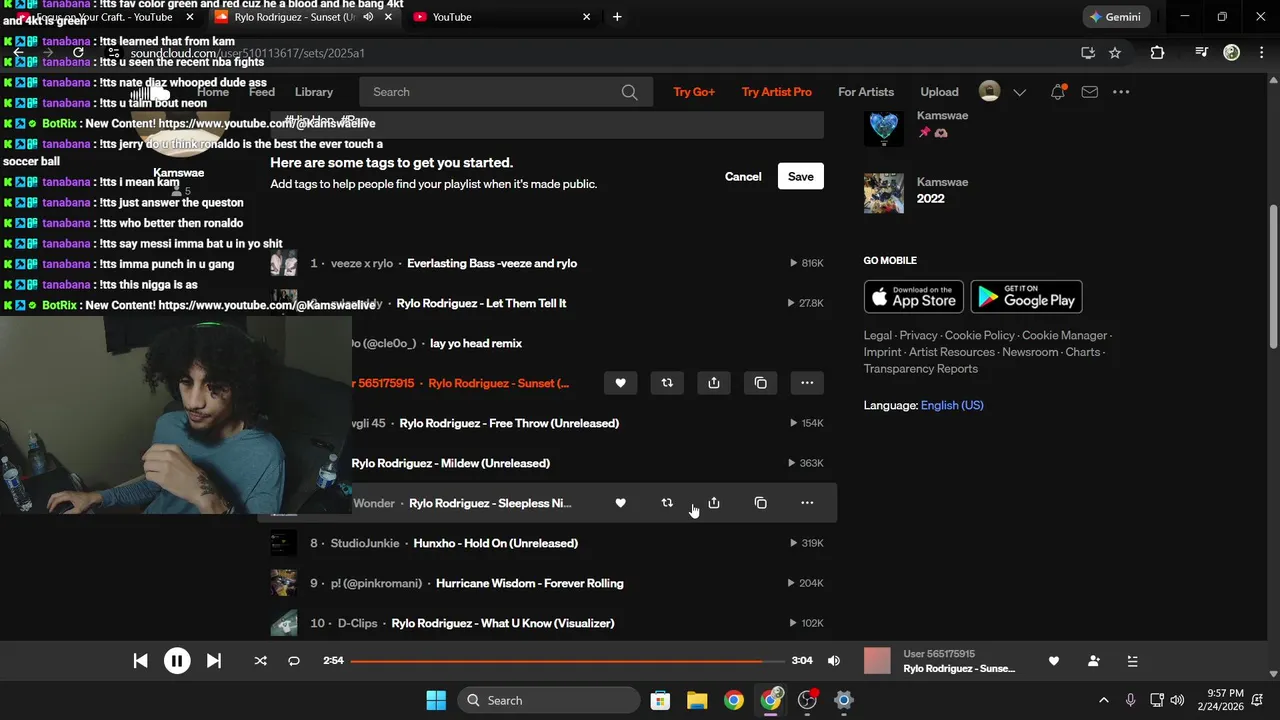The width and height of the screenshot is (1280, 720).
Task: Click the search magnifier icon
Action: (x=629, y=92)
